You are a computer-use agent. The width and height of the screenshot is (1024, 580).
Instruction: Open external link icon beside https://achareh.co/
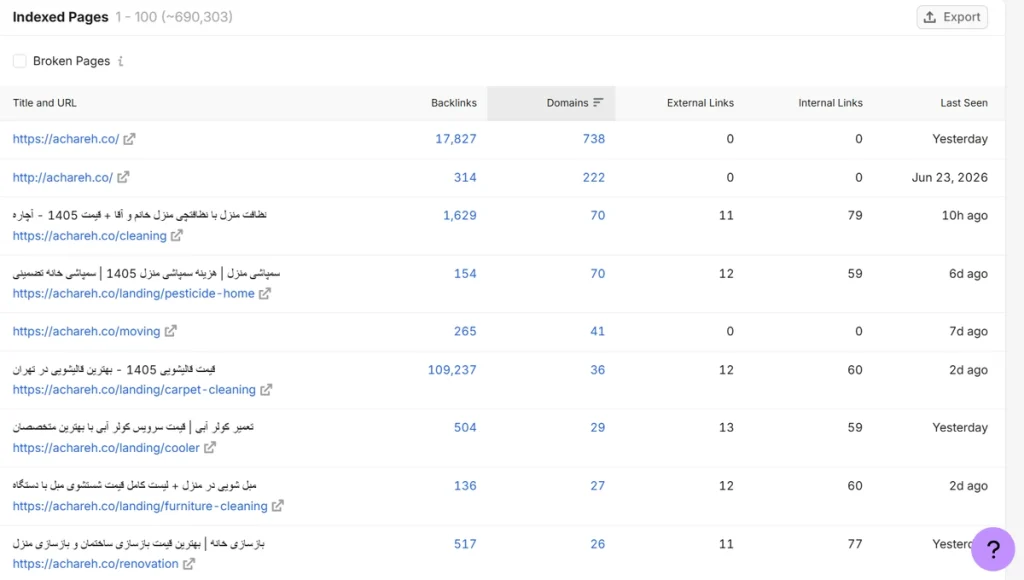(x=129, y=138)
